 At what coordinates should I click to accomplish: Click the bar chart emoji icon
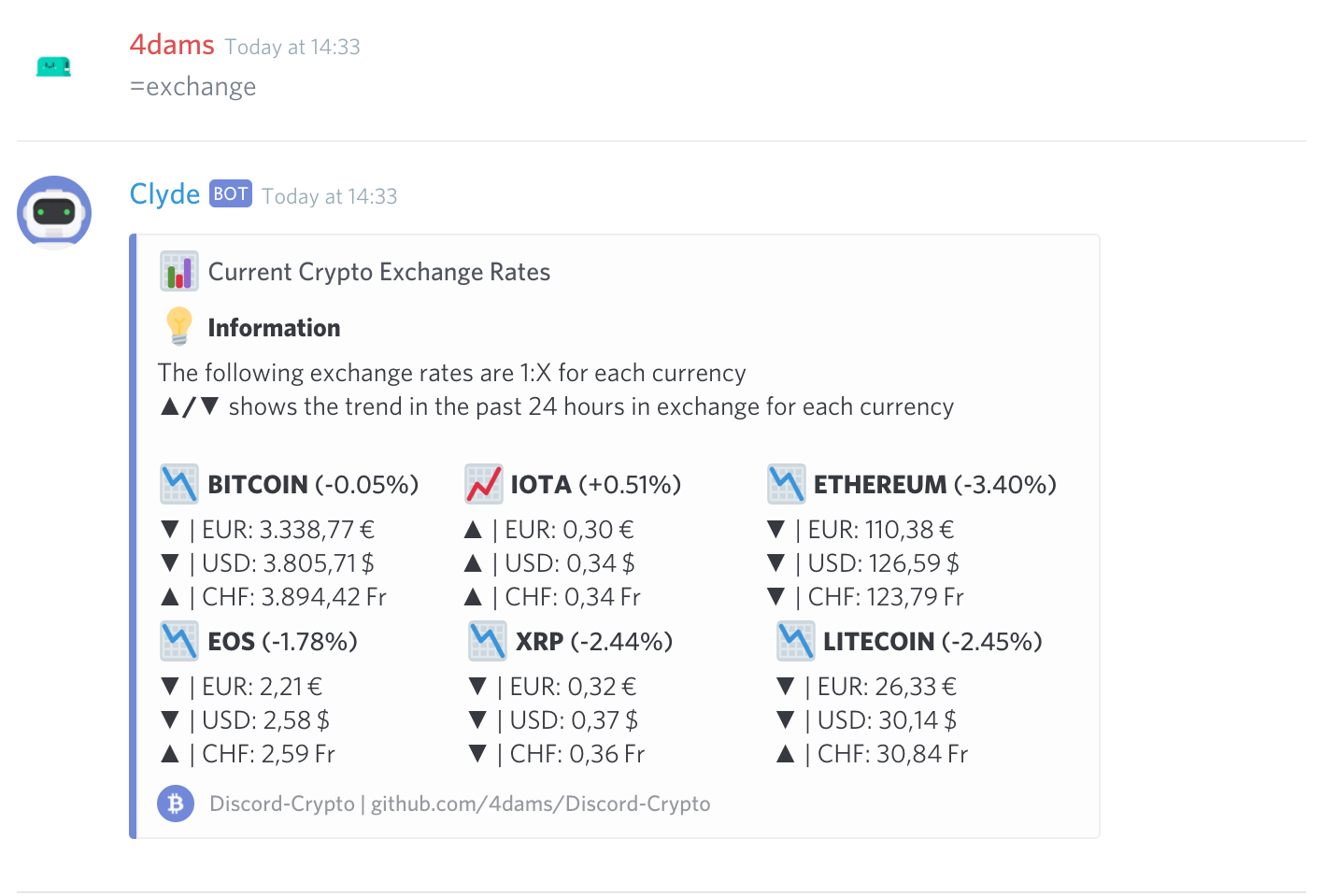click(x=178, y=271)
